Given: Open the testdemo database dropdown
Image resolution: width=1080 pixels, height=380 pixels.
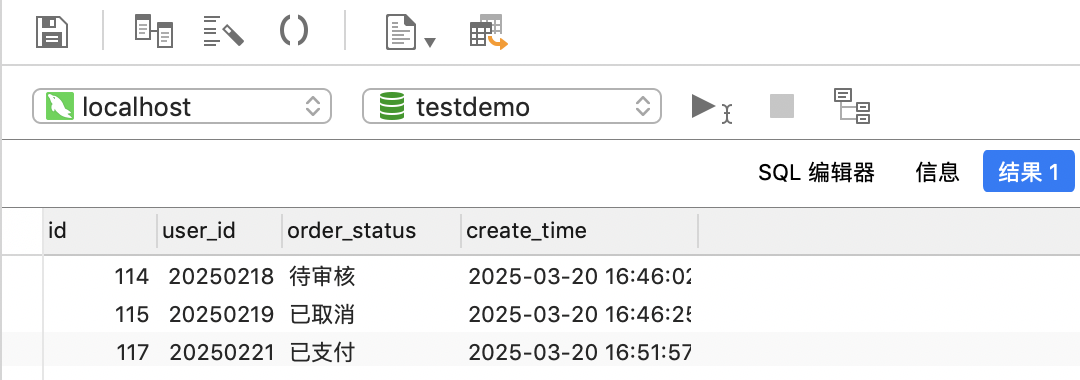Looking at the screenshot, I should click(512, 106).
